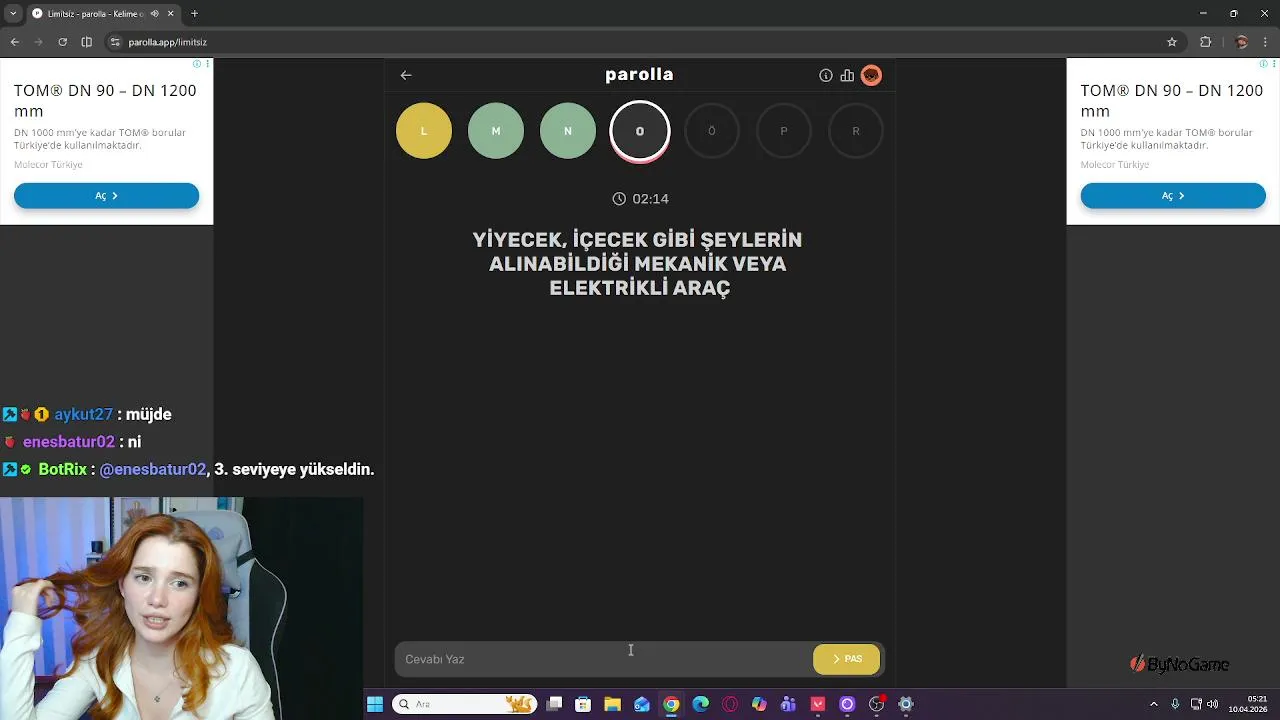Open Settings gear from taskbar
Image resolution: width=1280 pixels, height=720 pixels.
(906, 705)
